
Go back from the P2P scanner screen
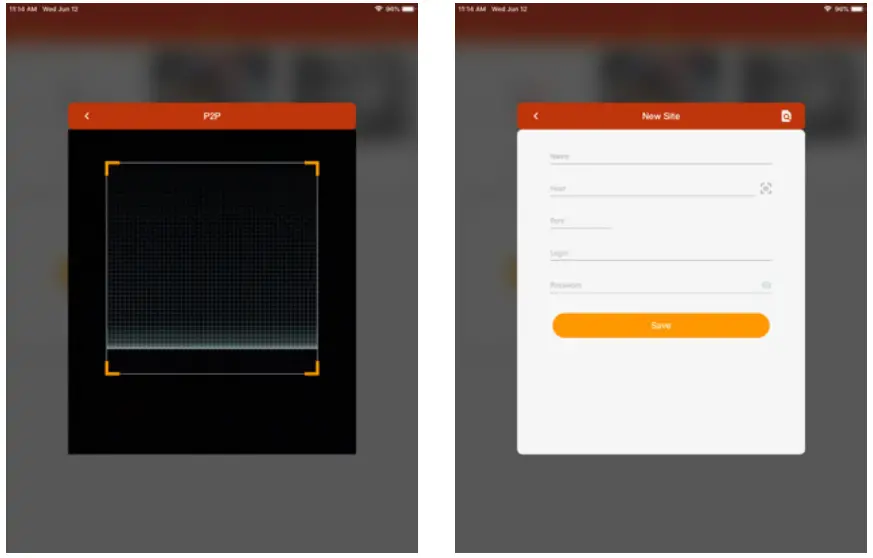[87, 116]
